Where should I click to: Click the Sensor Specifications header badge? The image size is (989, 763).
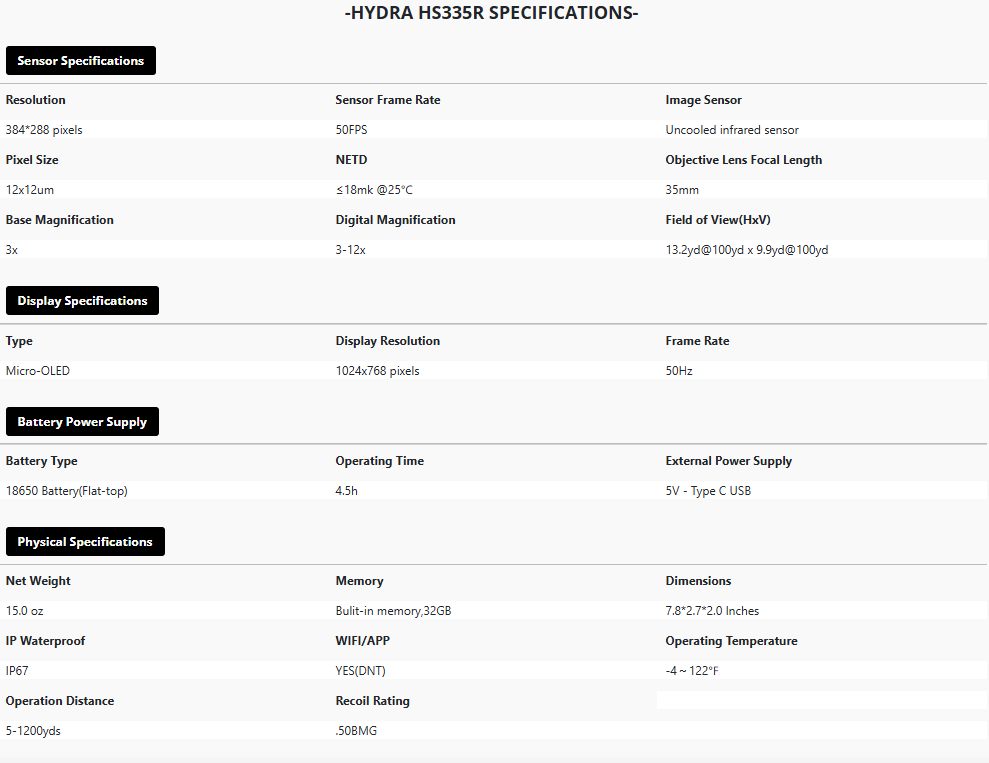coord(81,61)
